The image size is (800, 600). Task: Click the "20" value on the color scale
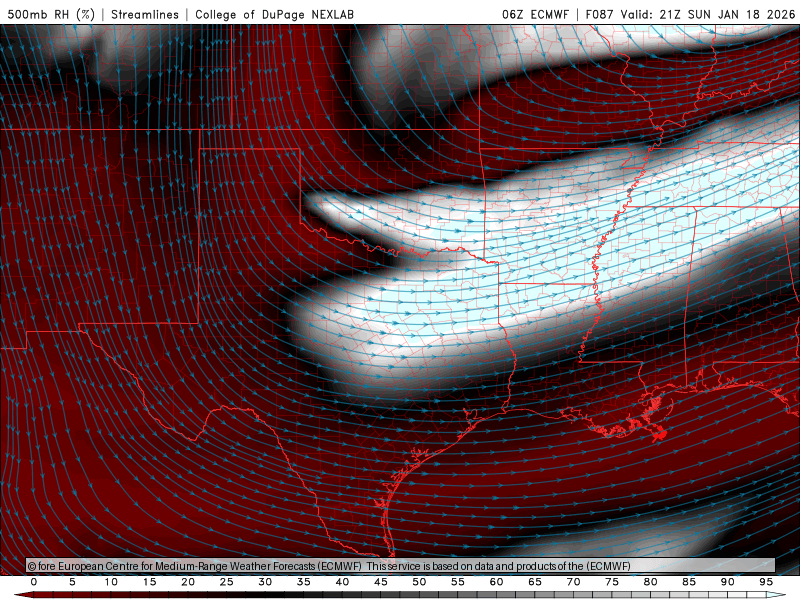[188, 582]
